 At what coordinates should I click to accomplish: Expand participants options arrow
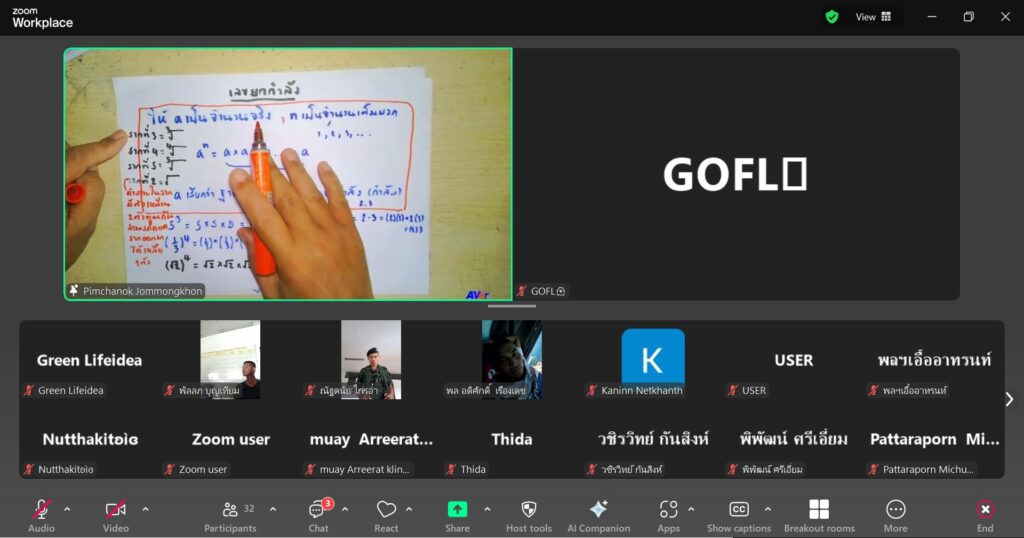pyautogui.click(x=273, y=509)
